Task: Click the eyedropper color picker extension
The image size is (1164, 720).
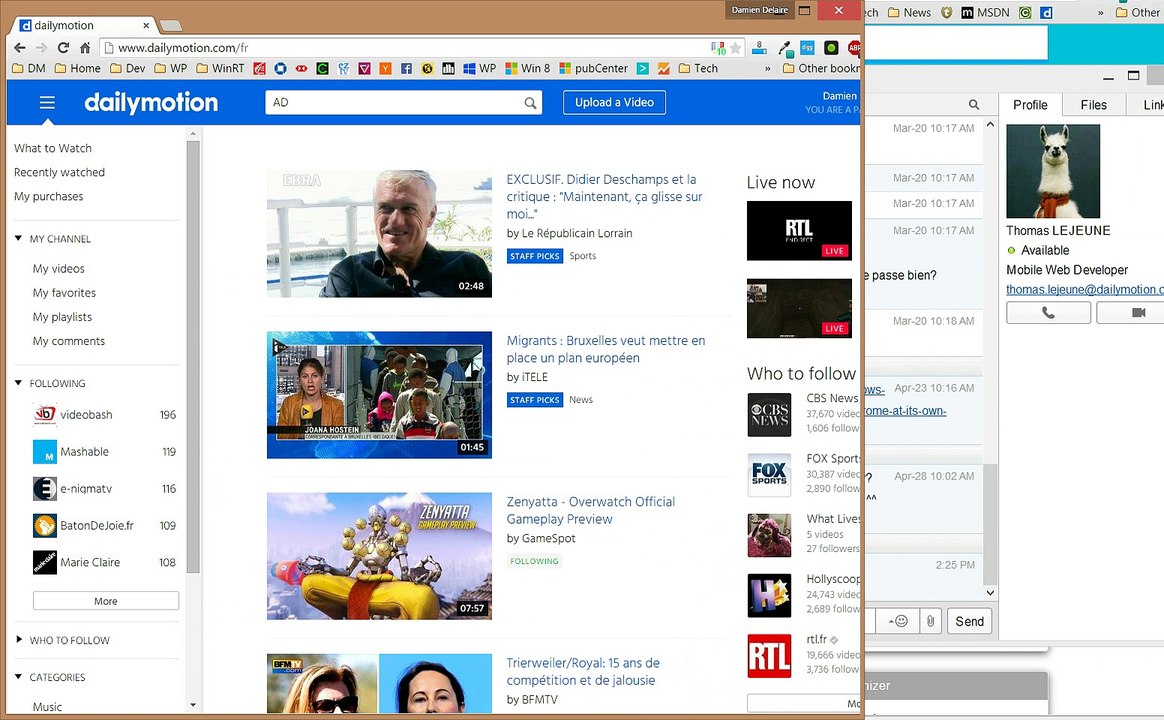Action: pyautogui.click(x=785, y=48)
